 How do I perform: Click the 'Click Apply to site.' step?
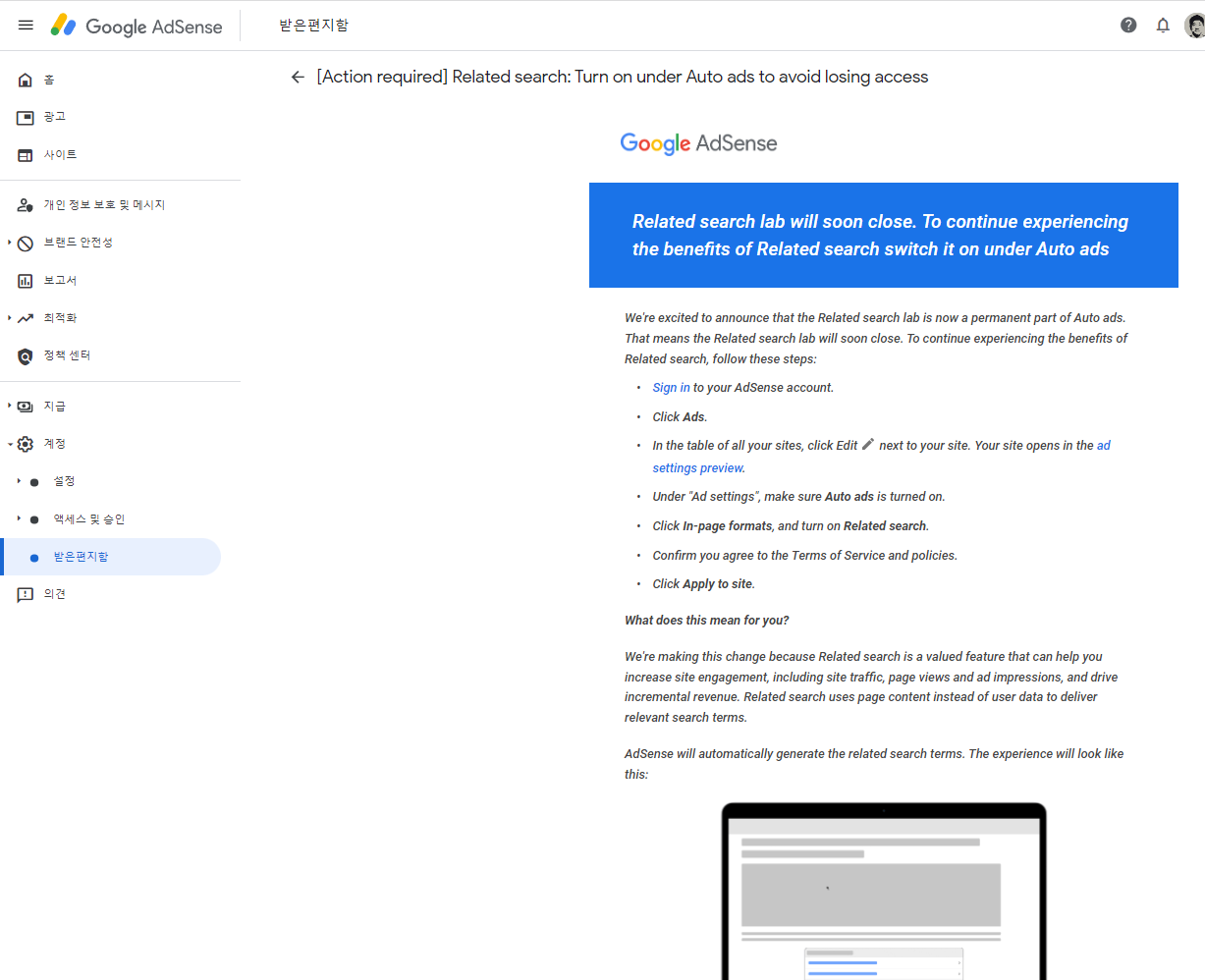[x=703, y=584]
